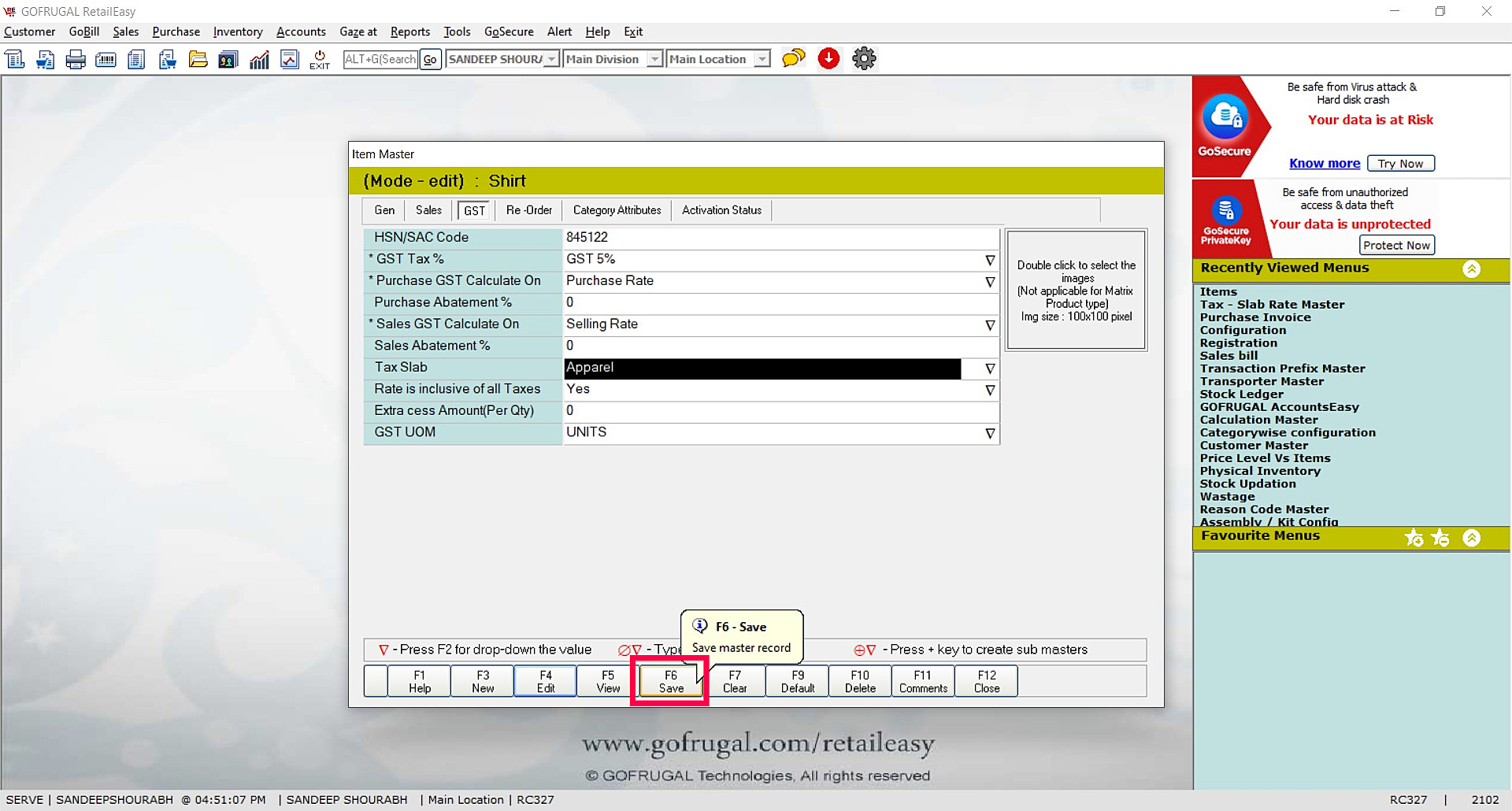This screenshot has height=811, width=1512.
Task: Click the F11 Comments button
Action: [923, 681]
